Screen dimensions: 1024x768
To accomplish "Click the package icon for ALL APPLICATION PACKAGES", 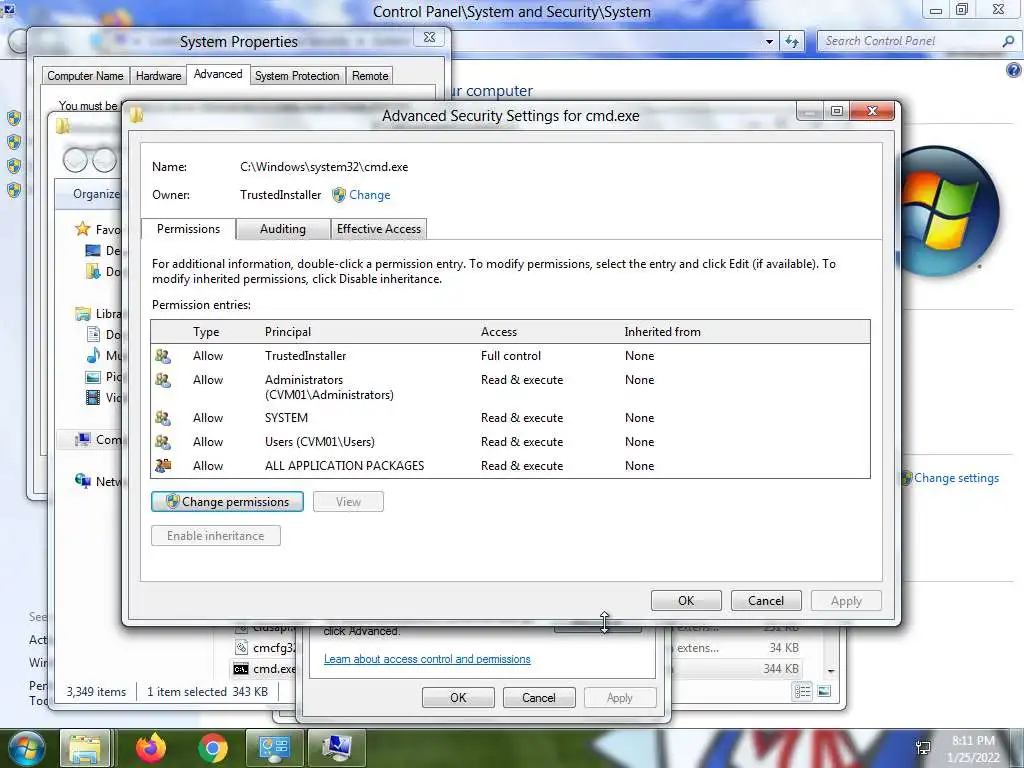I will (x=163, y=466).
